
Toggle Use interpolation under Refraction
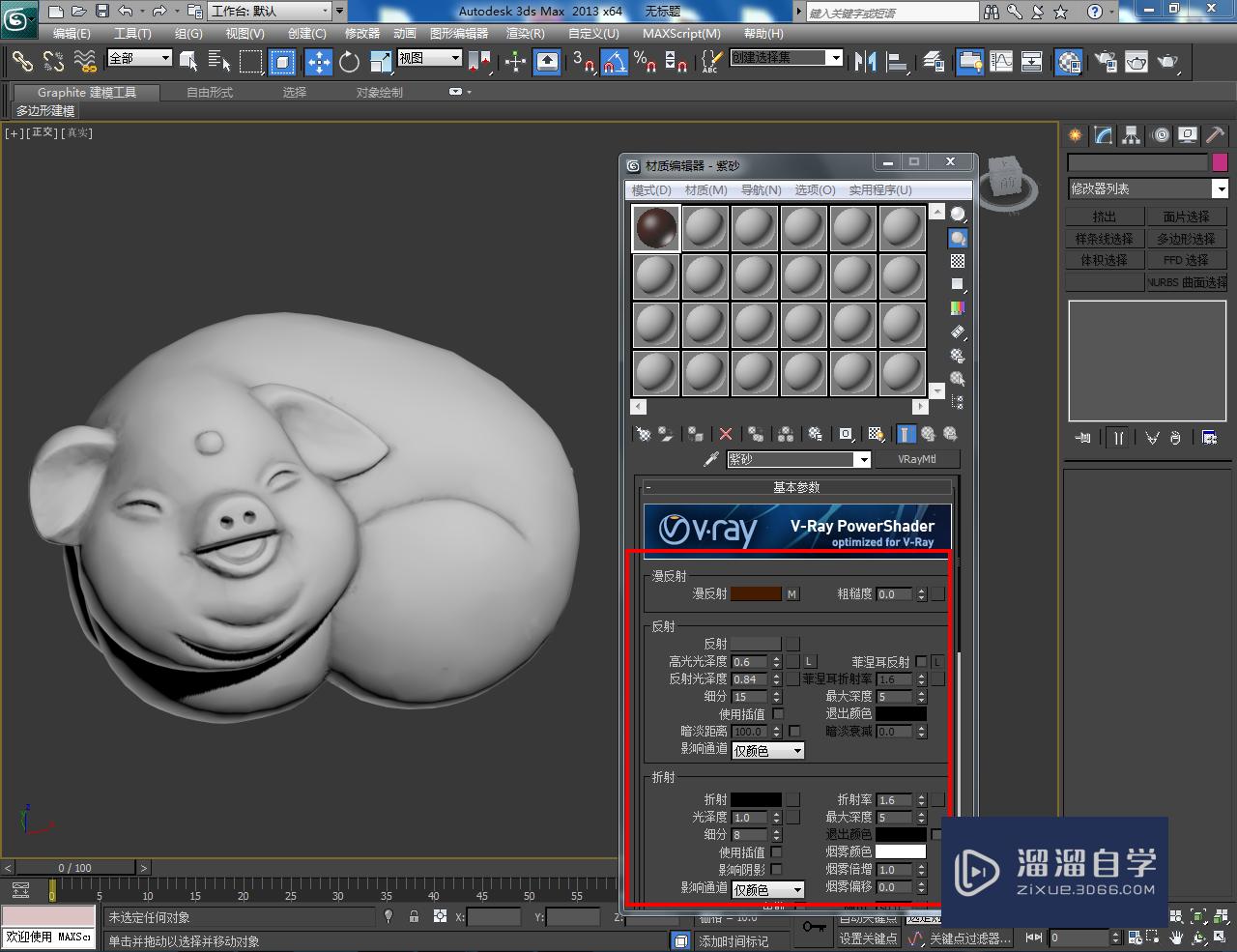[x=776, y=852]
